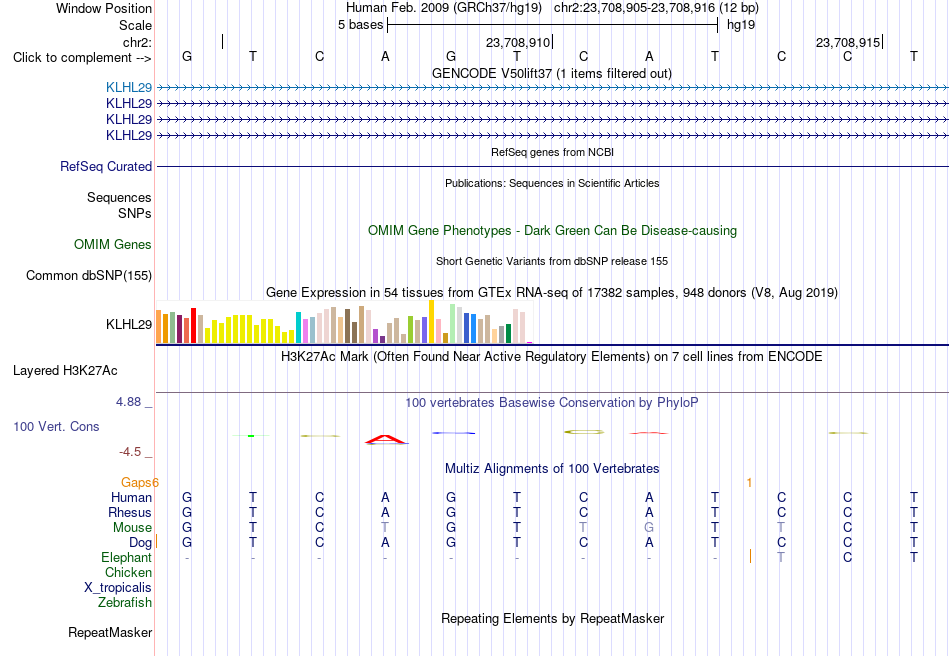The width and height of the screenshot is (950, 656).
Task: Click the 'RefSeq genes from NCBI' track title
Action: [552, 152]
